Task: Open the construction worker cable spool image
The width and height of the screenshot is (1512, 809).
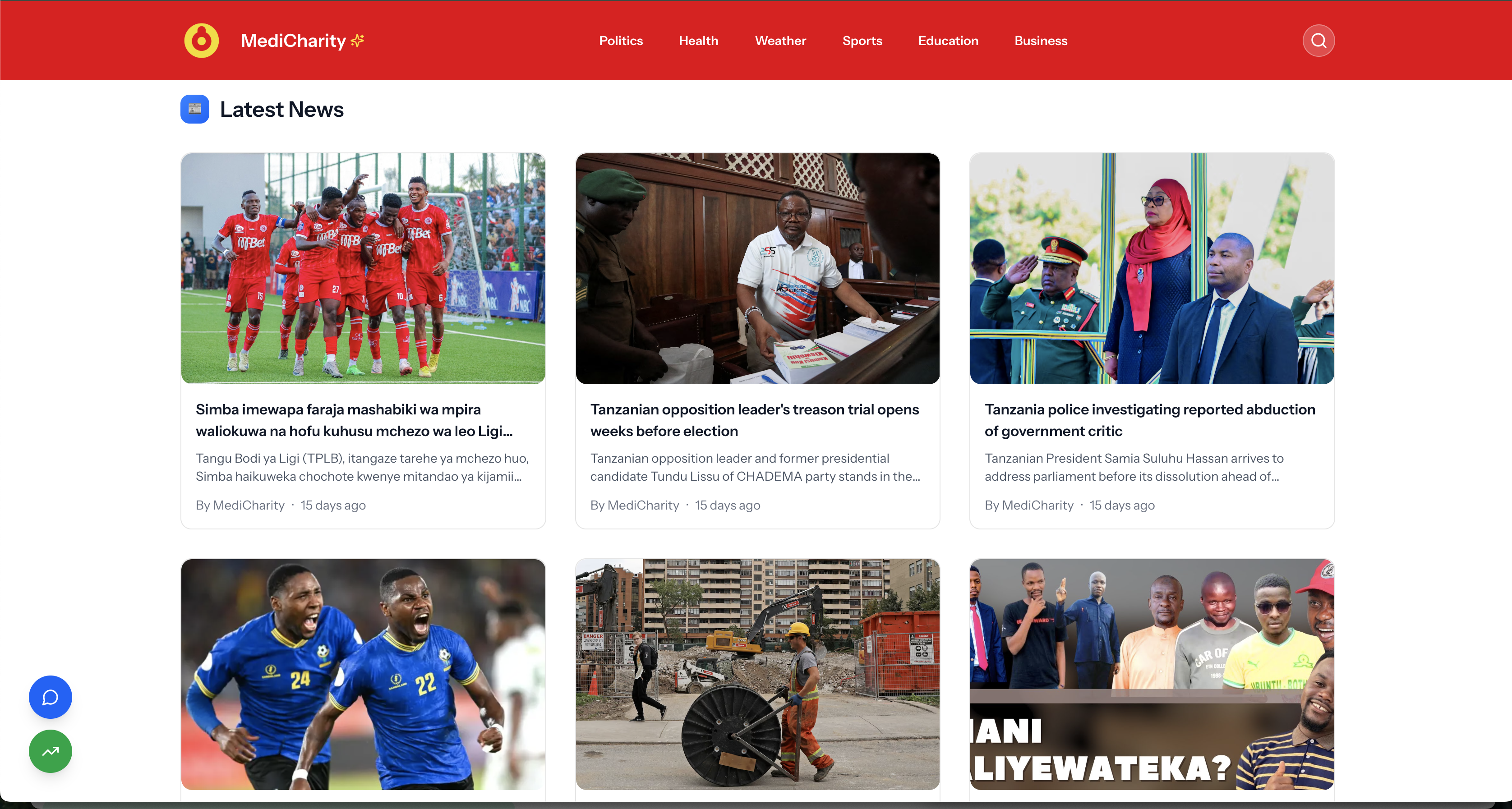Action: click(x=758, y=674)
